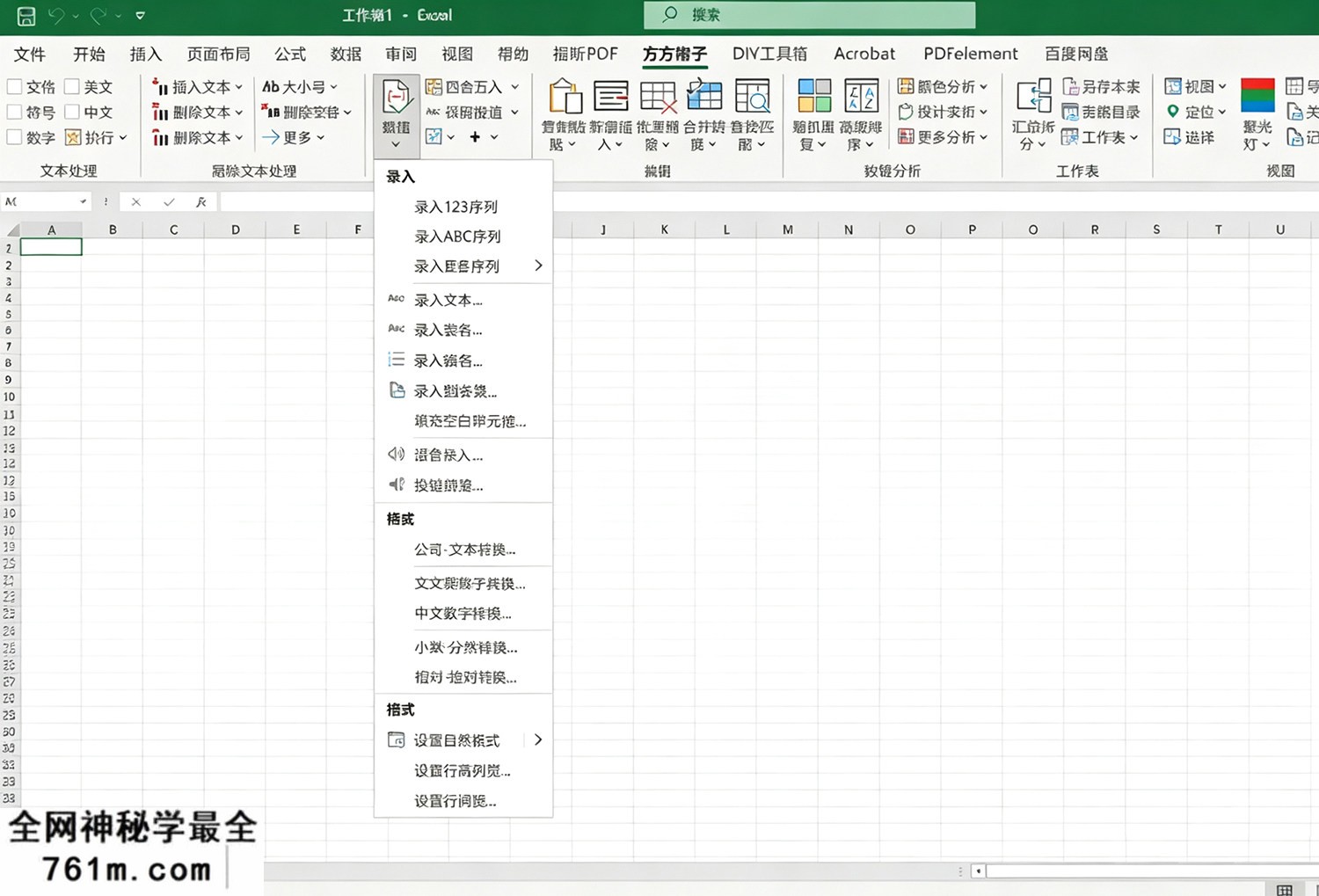Screen dimensions: 1319x896
Task: Tick the 英文 checkbox
Action: tap(72, 86)
